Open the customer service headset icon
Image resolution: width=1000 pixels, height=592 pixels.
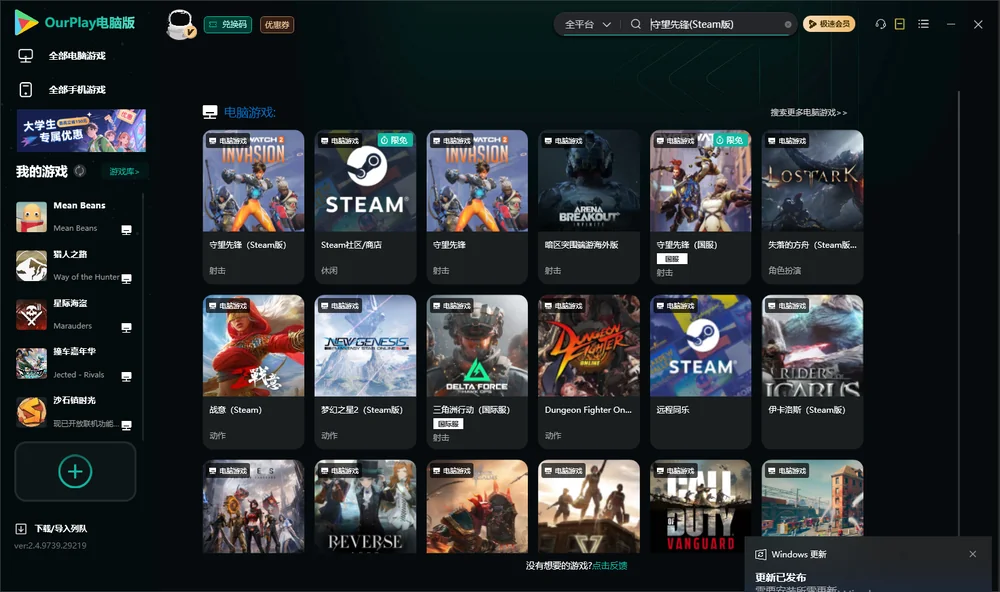coord(880,24)
